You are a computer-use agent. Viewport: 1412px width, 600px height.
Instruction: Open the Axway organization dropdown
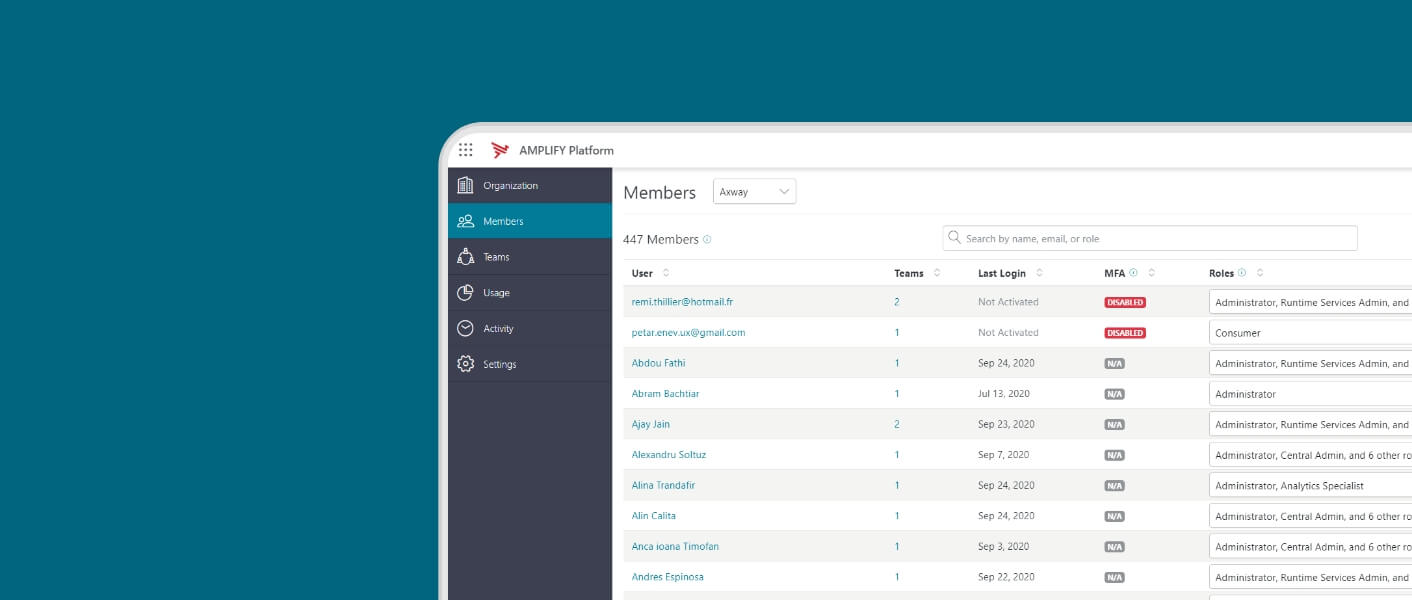pyautogui.click(x=754, y=192)
